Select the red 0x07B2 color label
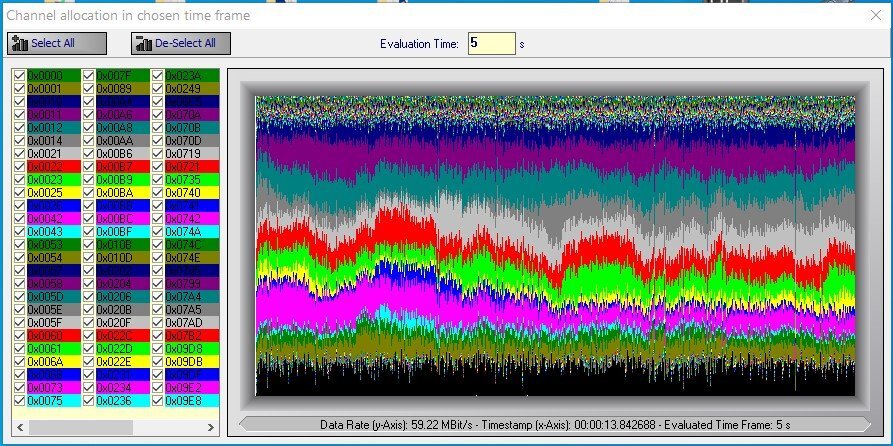Viewport: 893px width, 446px height. [x=192, y=335]
